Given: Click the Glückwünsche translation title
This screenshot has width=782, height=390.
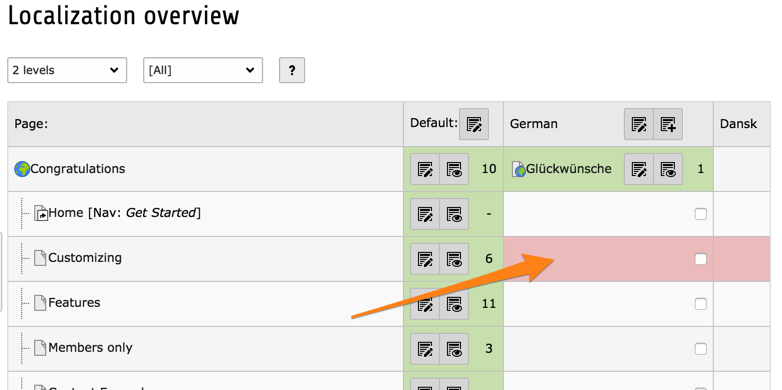Looking at the screenshot, I should (x=569, y=169).
